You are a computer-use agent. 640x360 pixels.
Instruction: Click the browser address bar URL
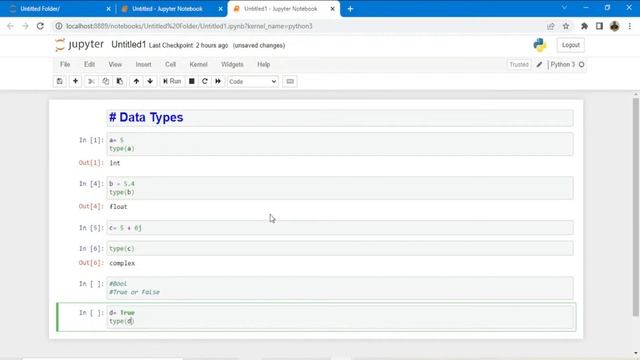click(189, 26)
